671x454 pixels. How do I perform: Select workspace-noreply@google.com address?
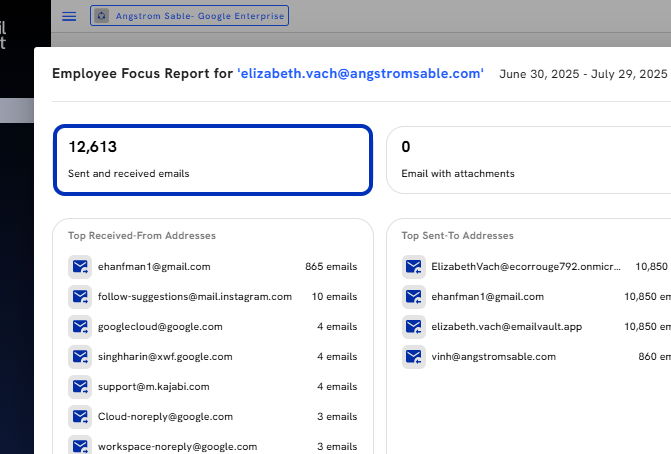coord(178,447)
